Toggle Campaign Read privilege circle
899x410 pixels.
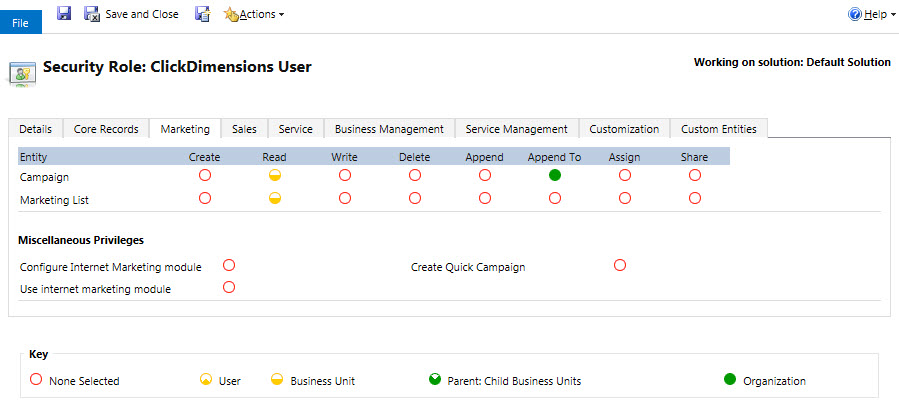[275, 175]
